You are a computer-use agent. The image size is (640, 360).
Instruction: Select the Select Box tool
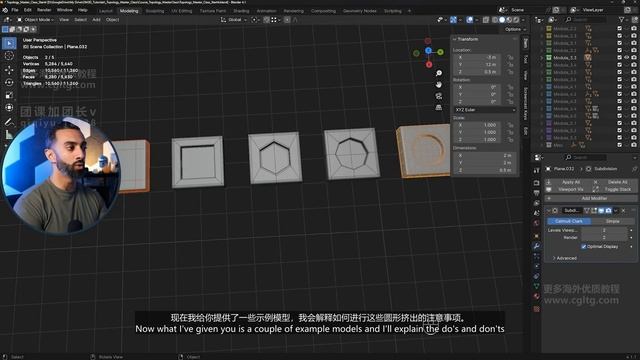point(9,43)
